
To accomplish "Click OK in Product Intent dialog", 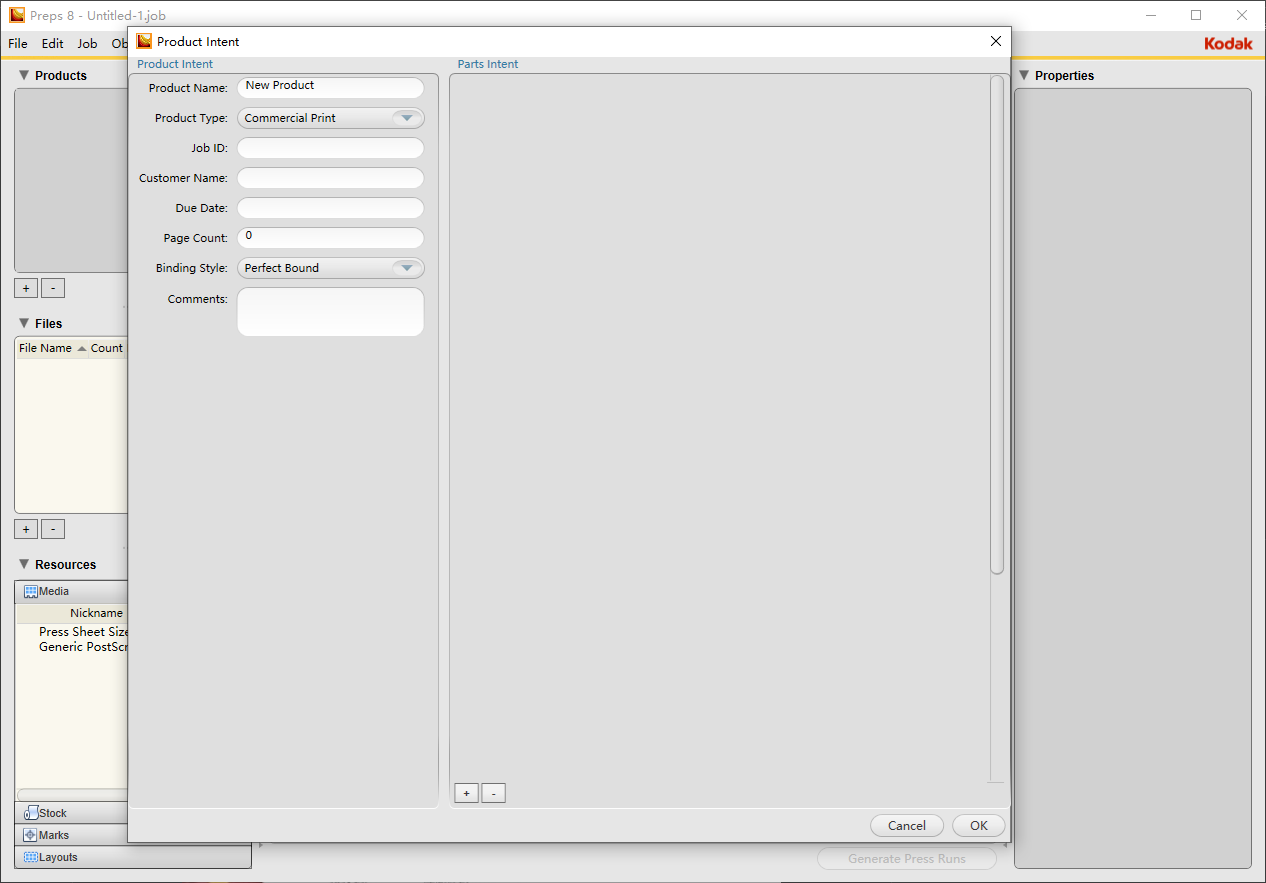I will click(979, 826).
